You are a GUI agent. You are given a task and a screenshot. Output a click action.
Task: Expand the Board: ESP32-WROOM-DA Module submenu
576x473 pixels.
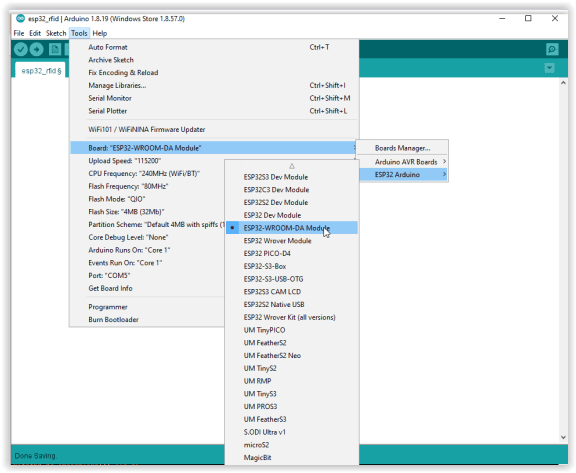click(x=214, y=148)
